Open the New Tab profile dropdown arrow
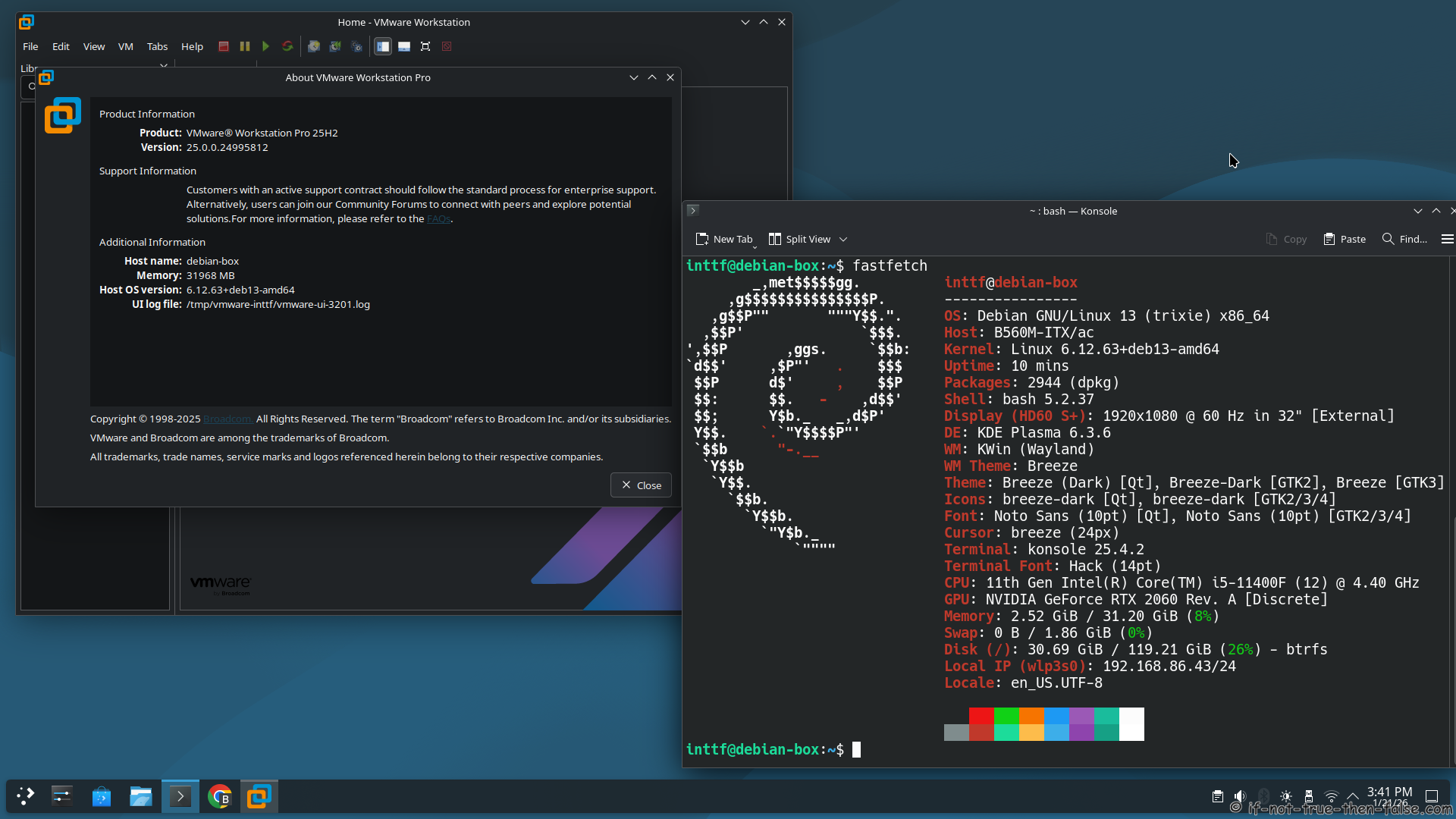Image resolution: width=1456 pixels, height=819 pixels. click(x=755, y=246)
